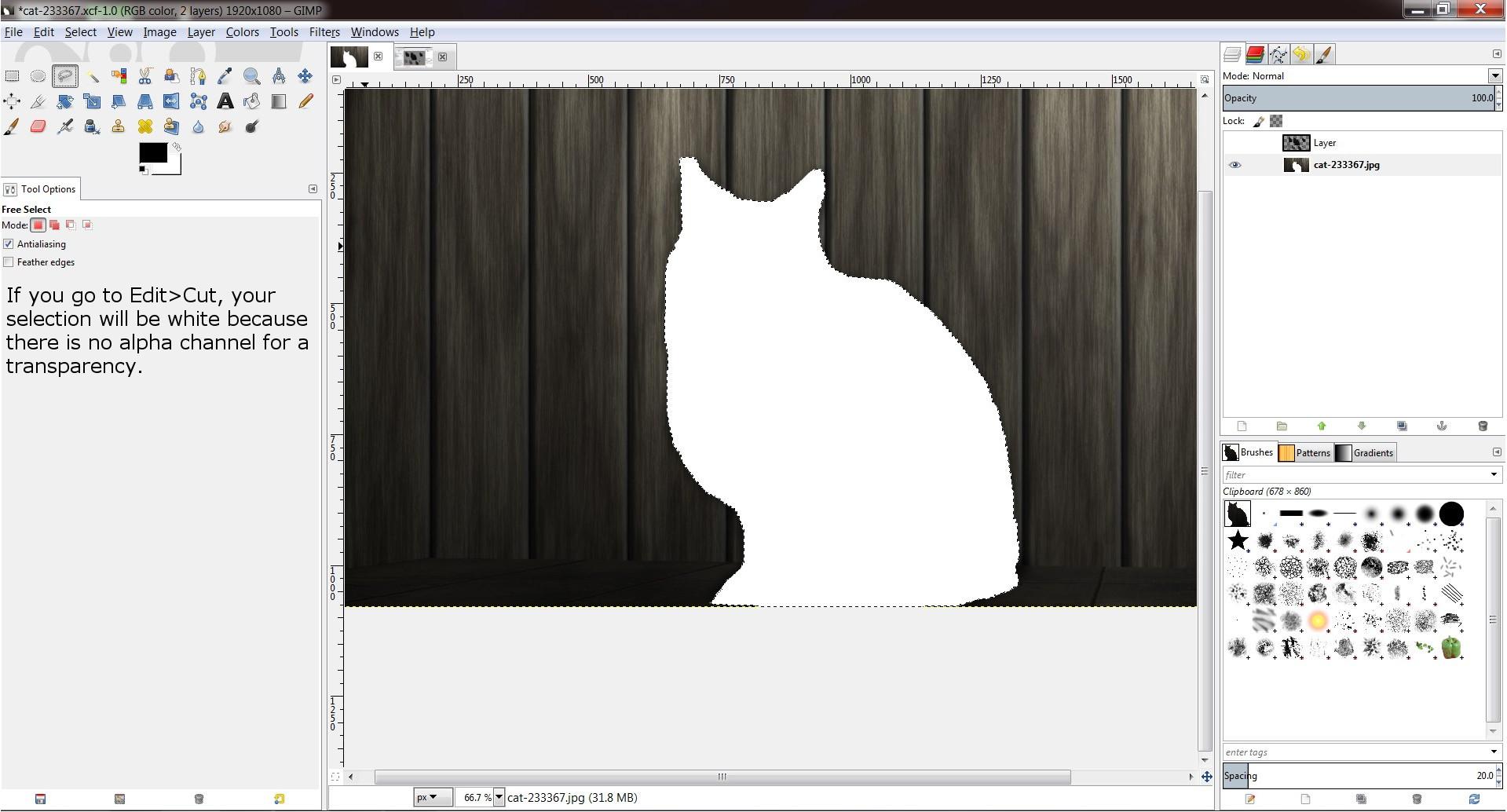Select the Flip tool

(x=171, y=101)
